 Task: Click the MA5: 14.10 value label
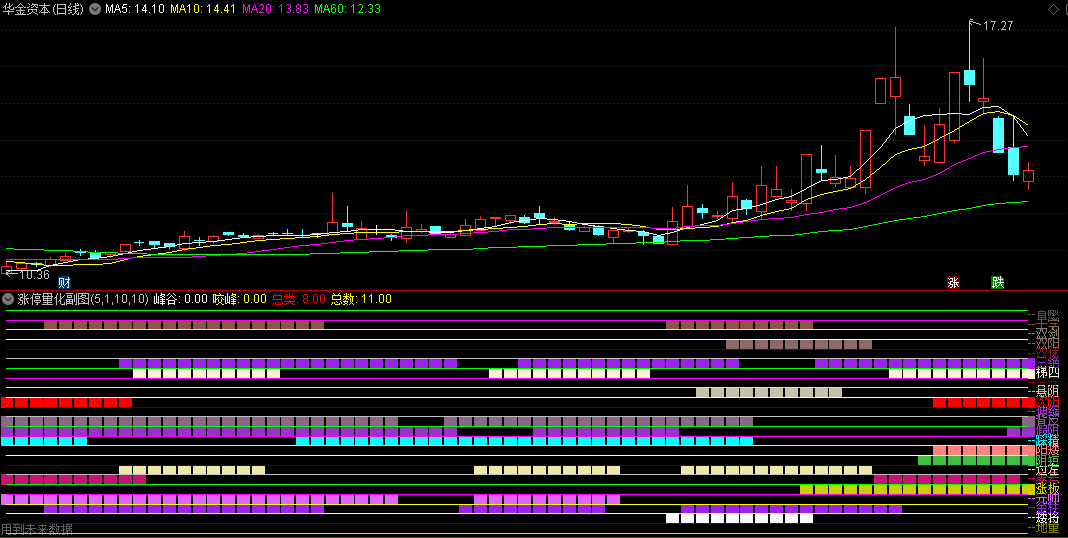click(x=135, y=10)
